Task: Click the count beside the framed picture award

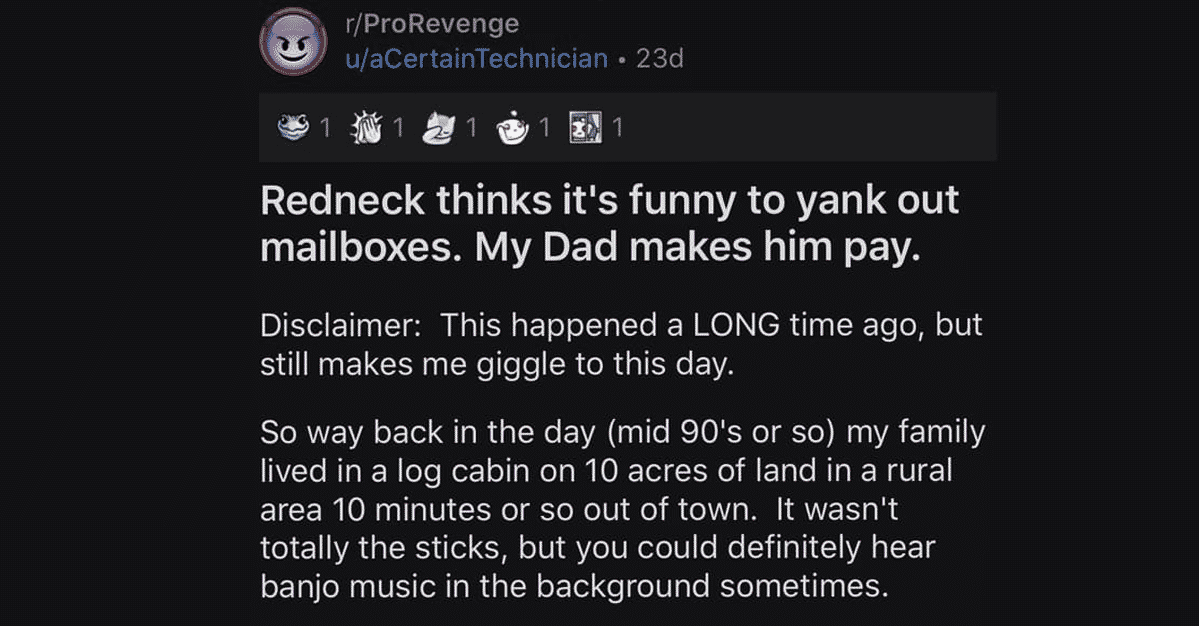Action: click(617, 128)
